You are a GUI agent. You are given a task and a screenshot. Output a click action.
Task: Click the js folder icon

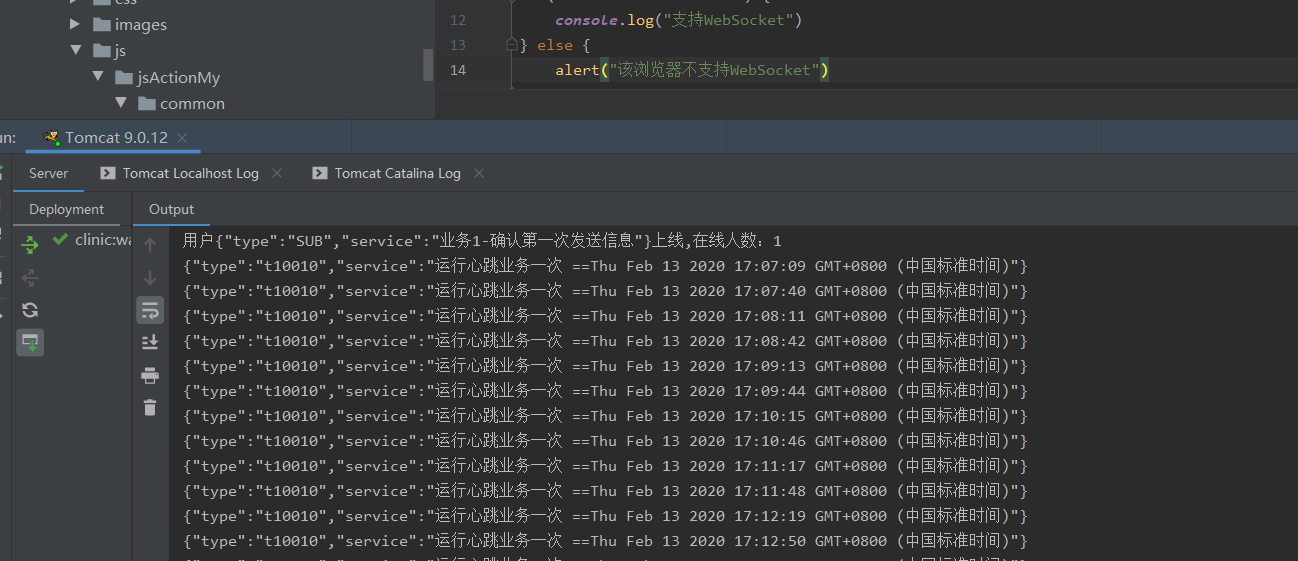pos(101,50)
